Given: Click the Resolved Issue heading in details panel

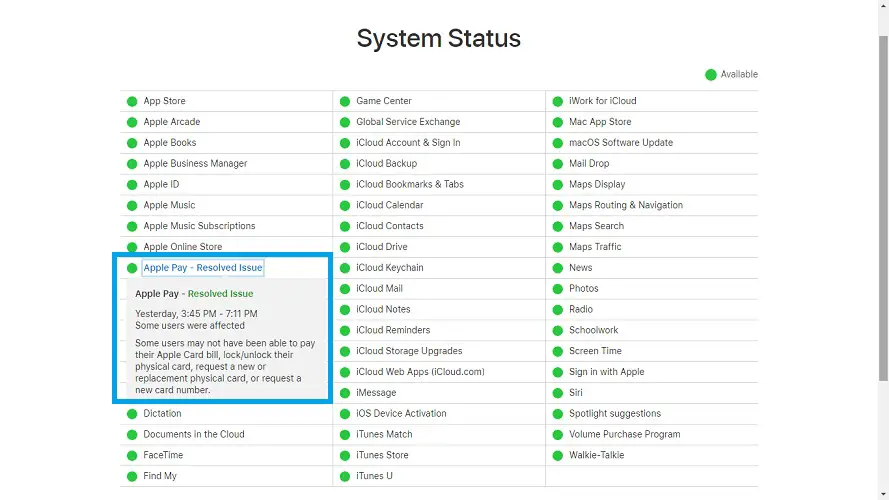Looking at the screenshot, I should [x=220, y=294].
